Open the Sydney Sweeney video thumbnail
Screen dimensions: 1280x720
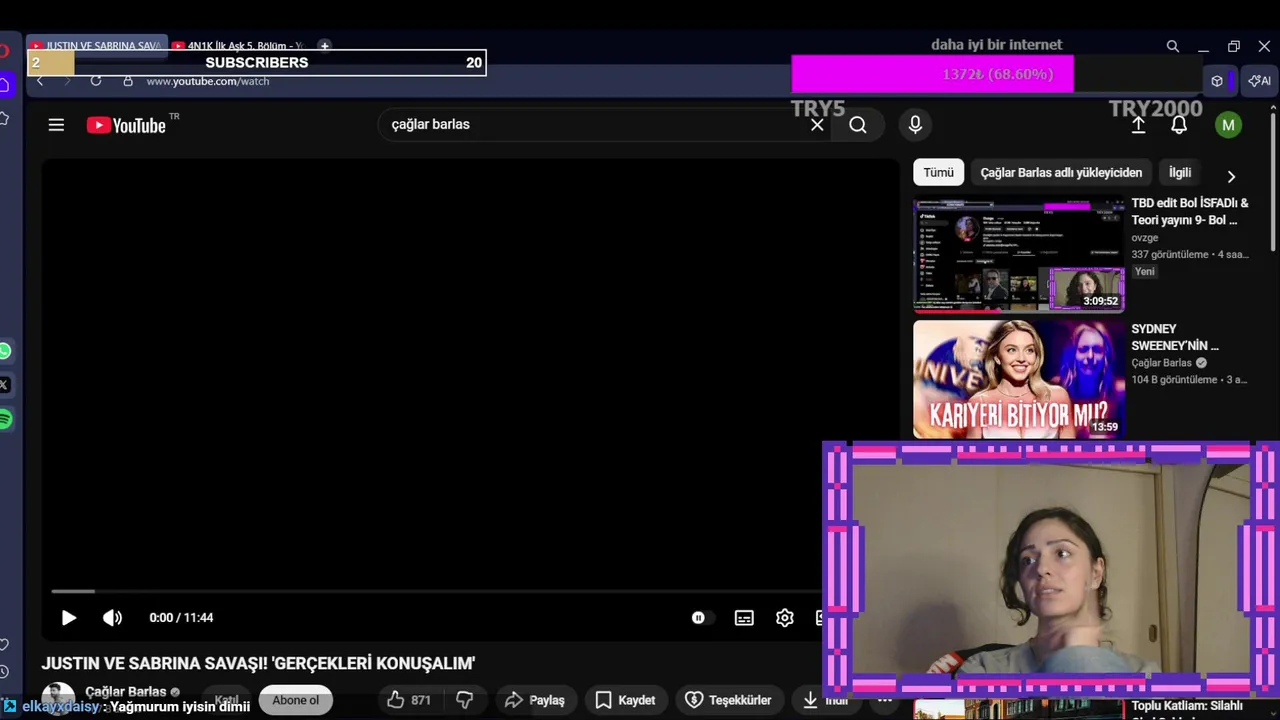click(1019, 379)
